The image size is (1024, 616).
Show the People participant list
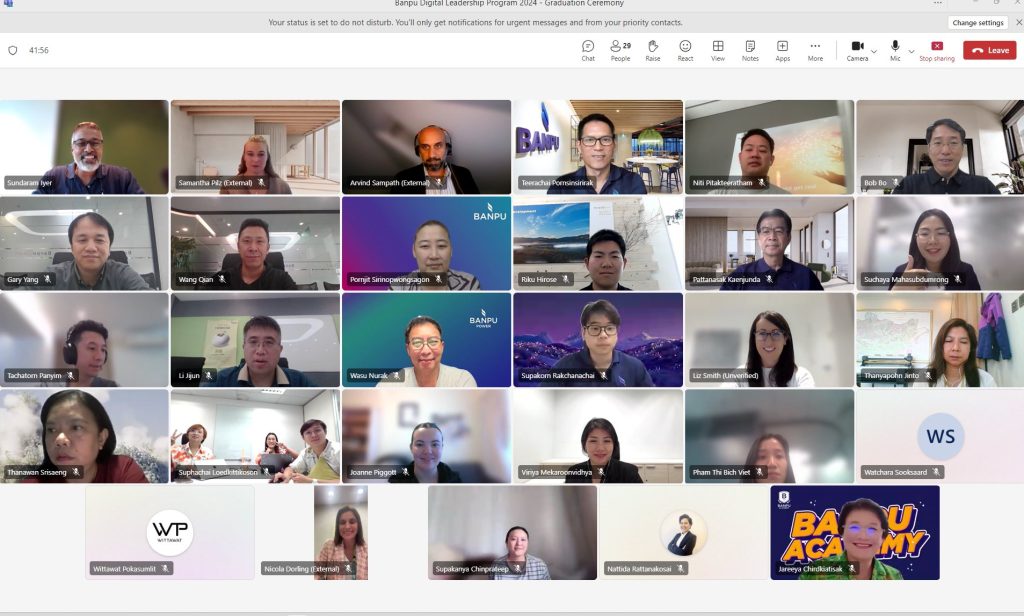(x=620, y=50)
